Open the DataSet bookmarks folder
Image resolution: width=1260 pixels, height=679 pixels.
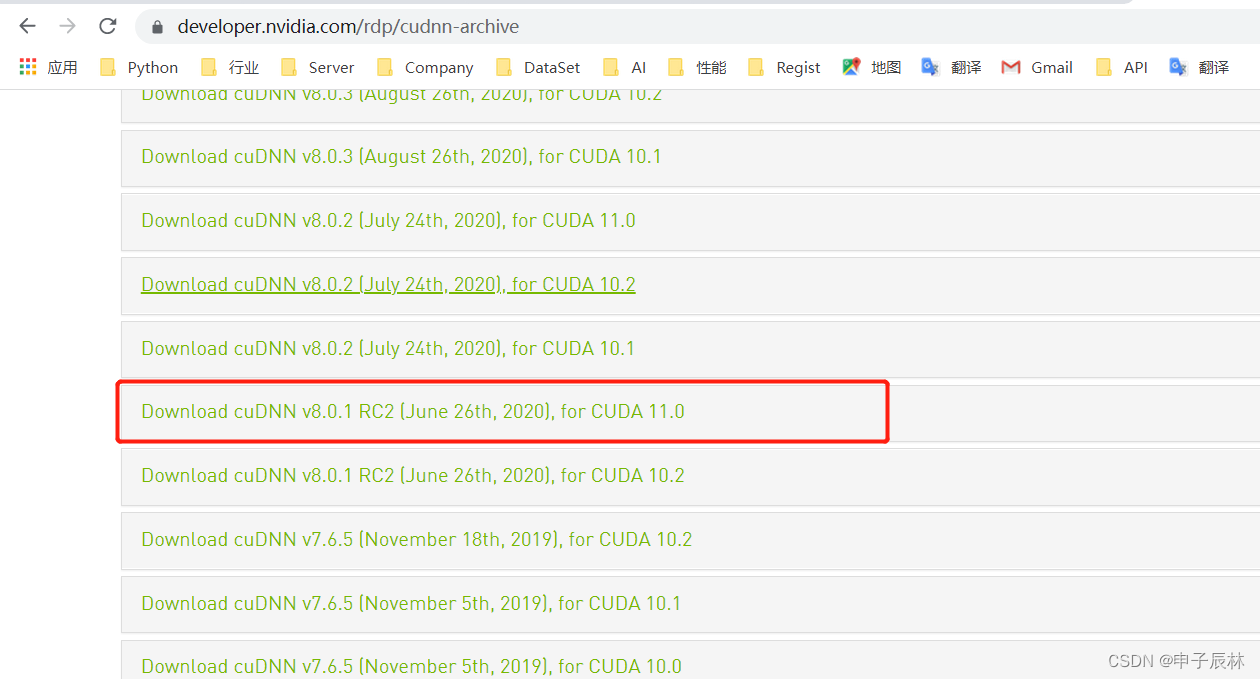(x=538, y=67)
